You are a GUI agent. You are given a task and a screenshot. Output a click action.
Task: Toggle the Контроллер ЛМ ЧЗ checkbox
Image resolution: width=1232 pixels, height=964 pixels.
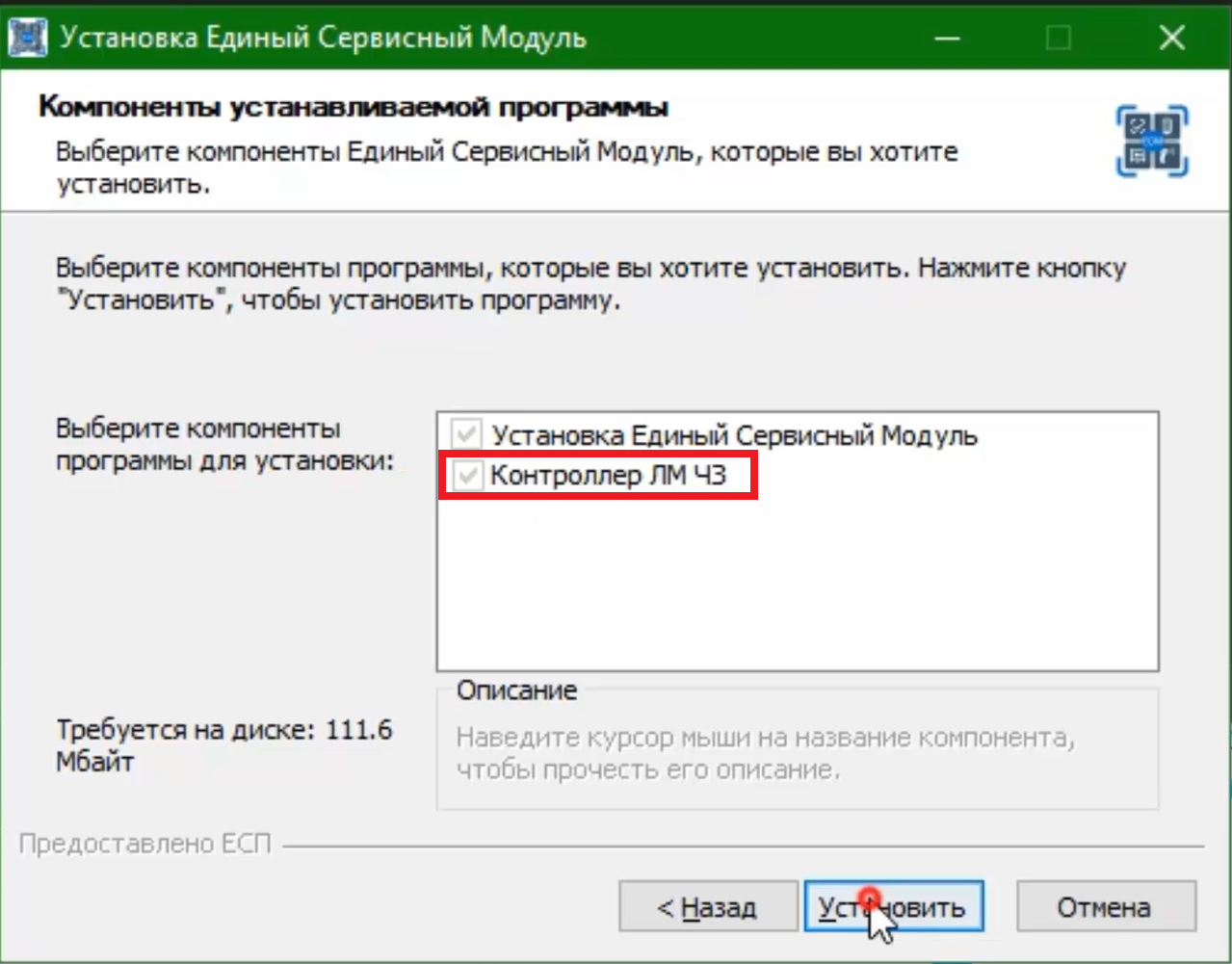(468, 475)
